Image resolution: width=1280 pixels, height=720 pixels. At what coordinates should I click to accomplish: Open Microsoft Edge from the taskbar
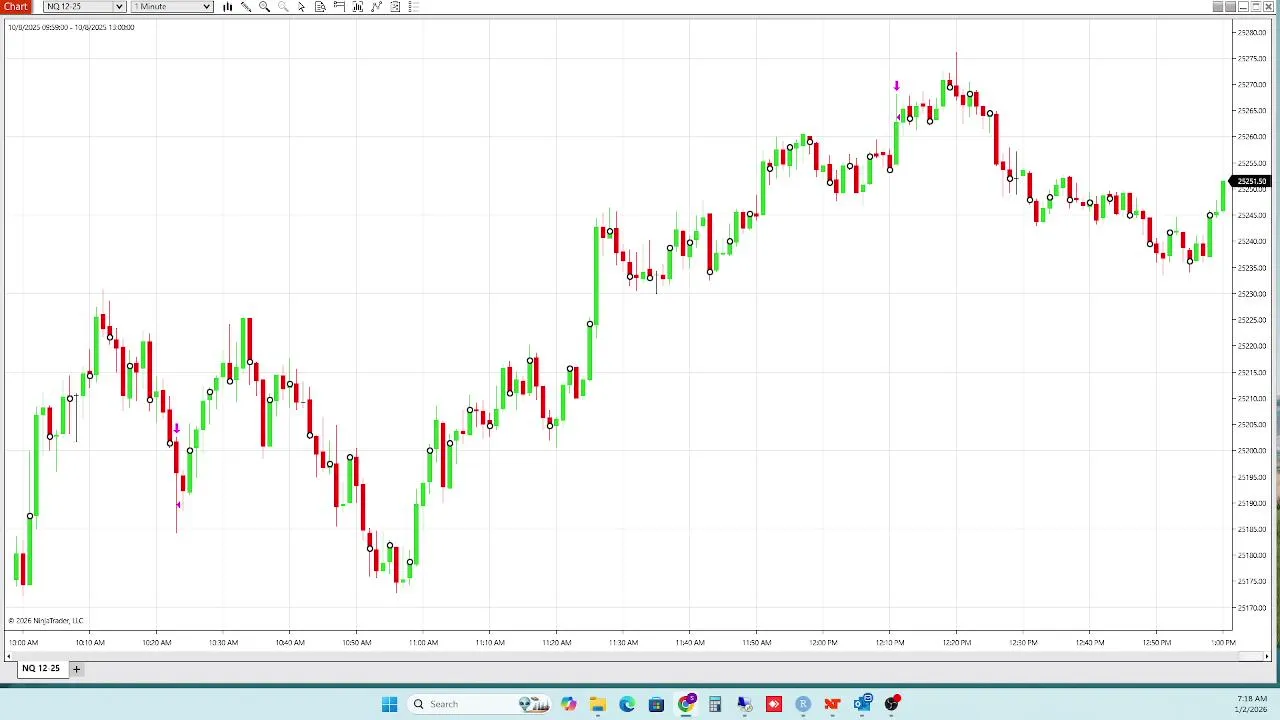point(627,704)
